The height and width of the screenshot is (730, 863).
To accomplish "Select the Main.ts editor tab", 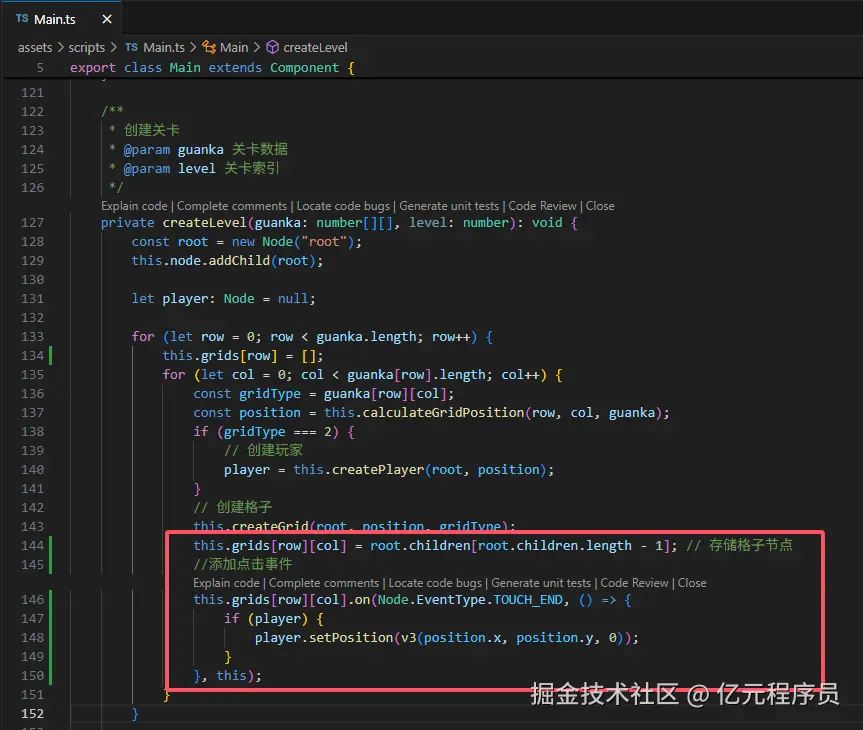I will [53, 18].
